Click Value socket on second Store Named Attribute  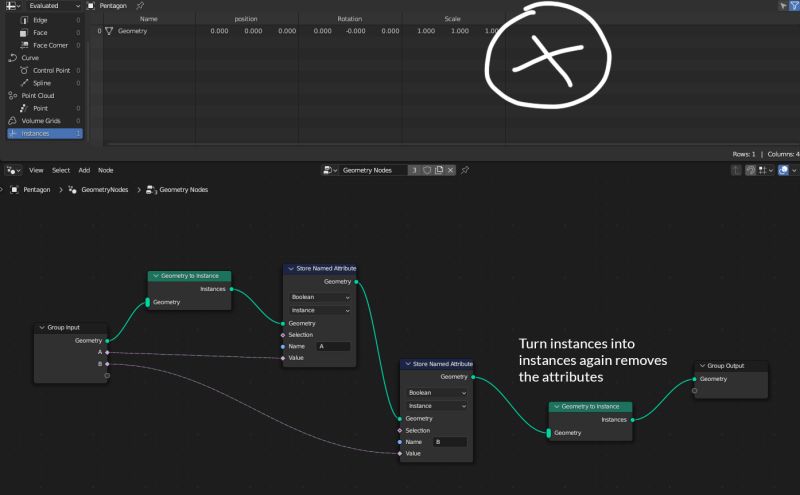[399, 454]
